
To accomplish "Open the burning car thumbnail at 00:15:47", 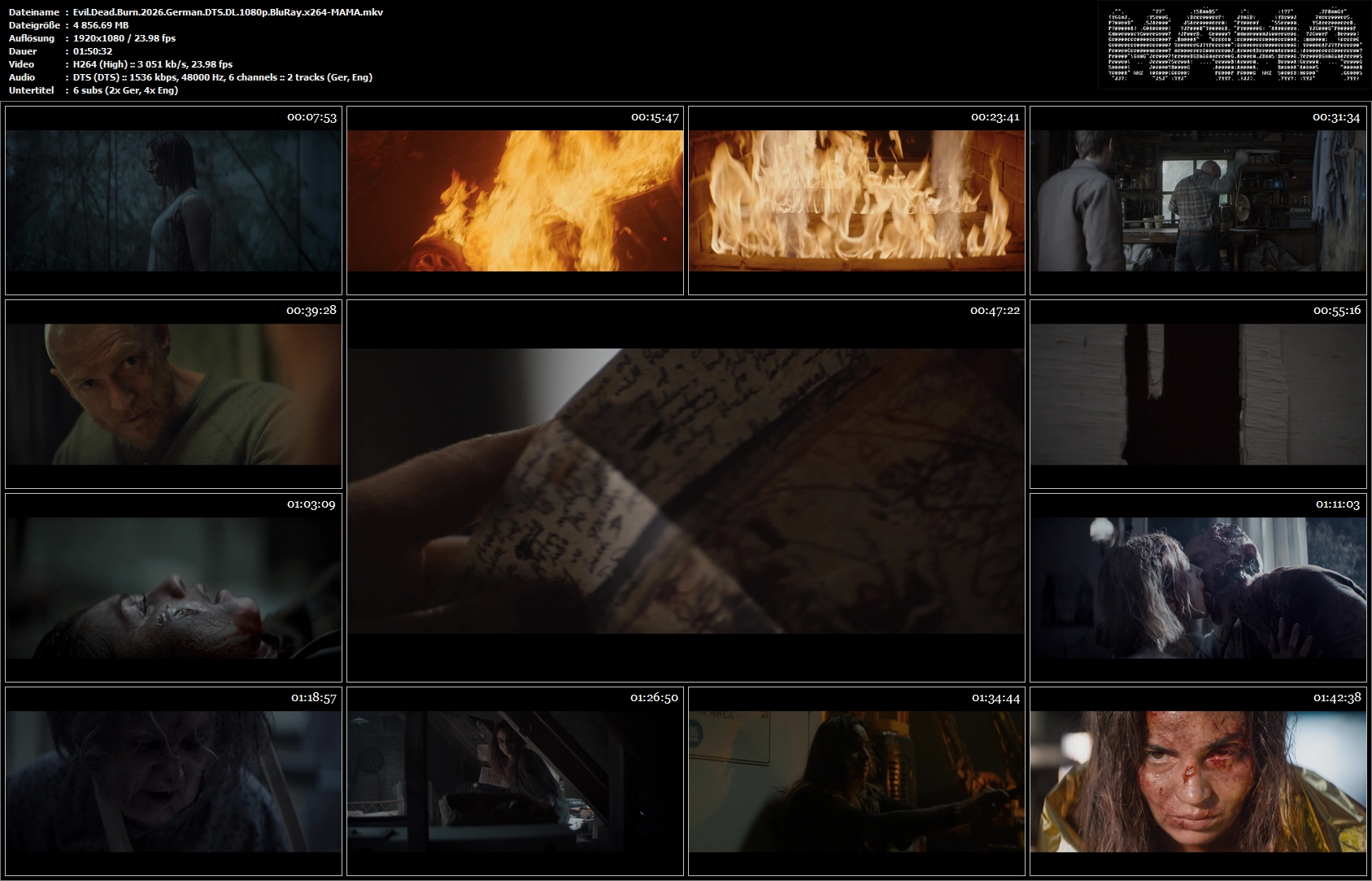I will [x=515, y=201].
